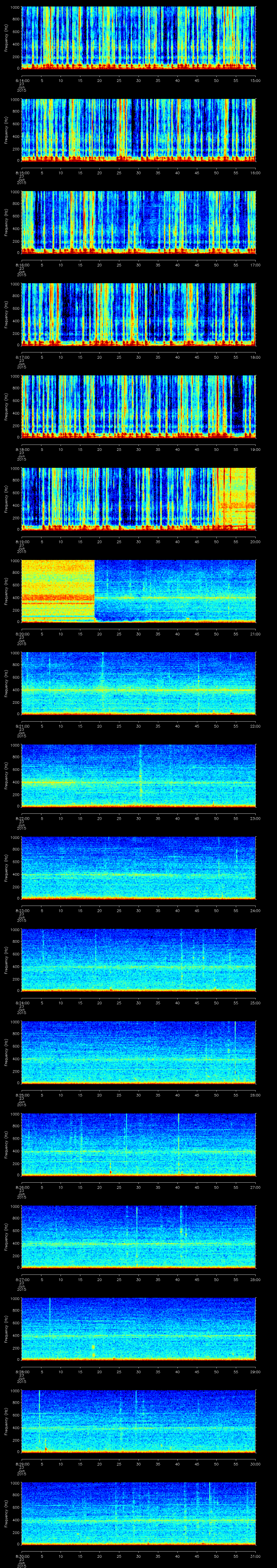Click the spectrogram panel starting at 8:22:00
The height and width of the screenshot is (1568, 277).
(x=139, y=775)
